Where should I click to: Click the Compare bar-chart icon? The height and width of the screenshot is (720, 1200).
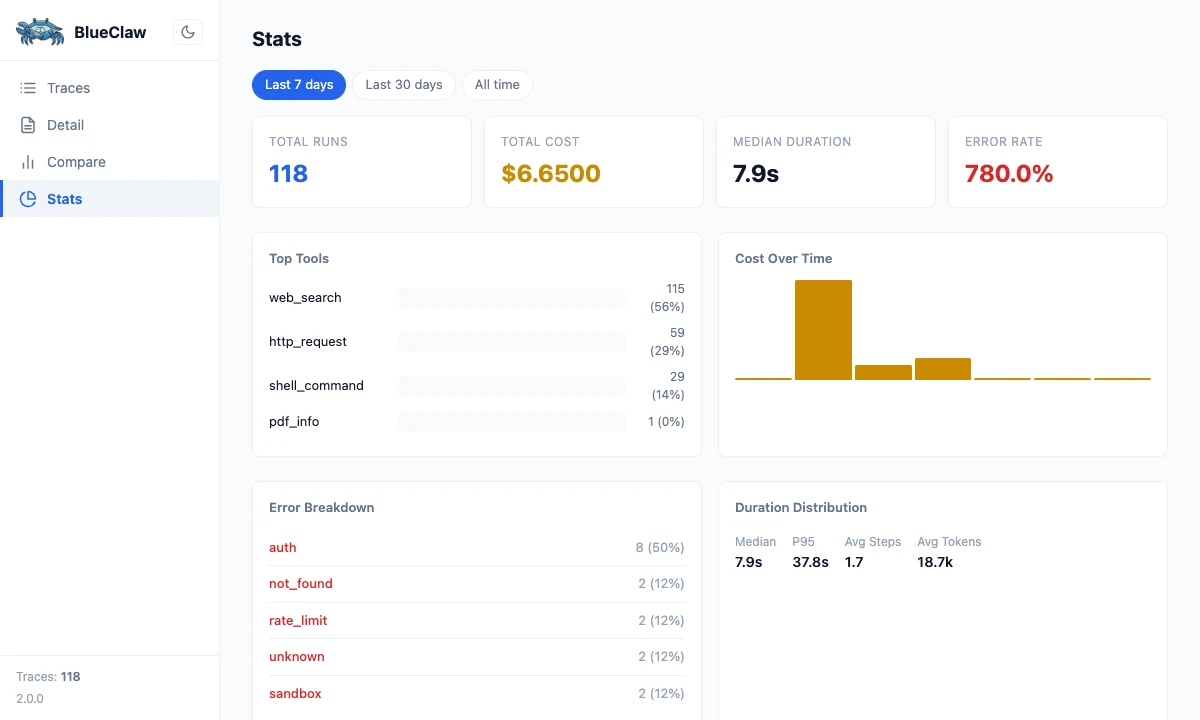(x=28, y=161)
